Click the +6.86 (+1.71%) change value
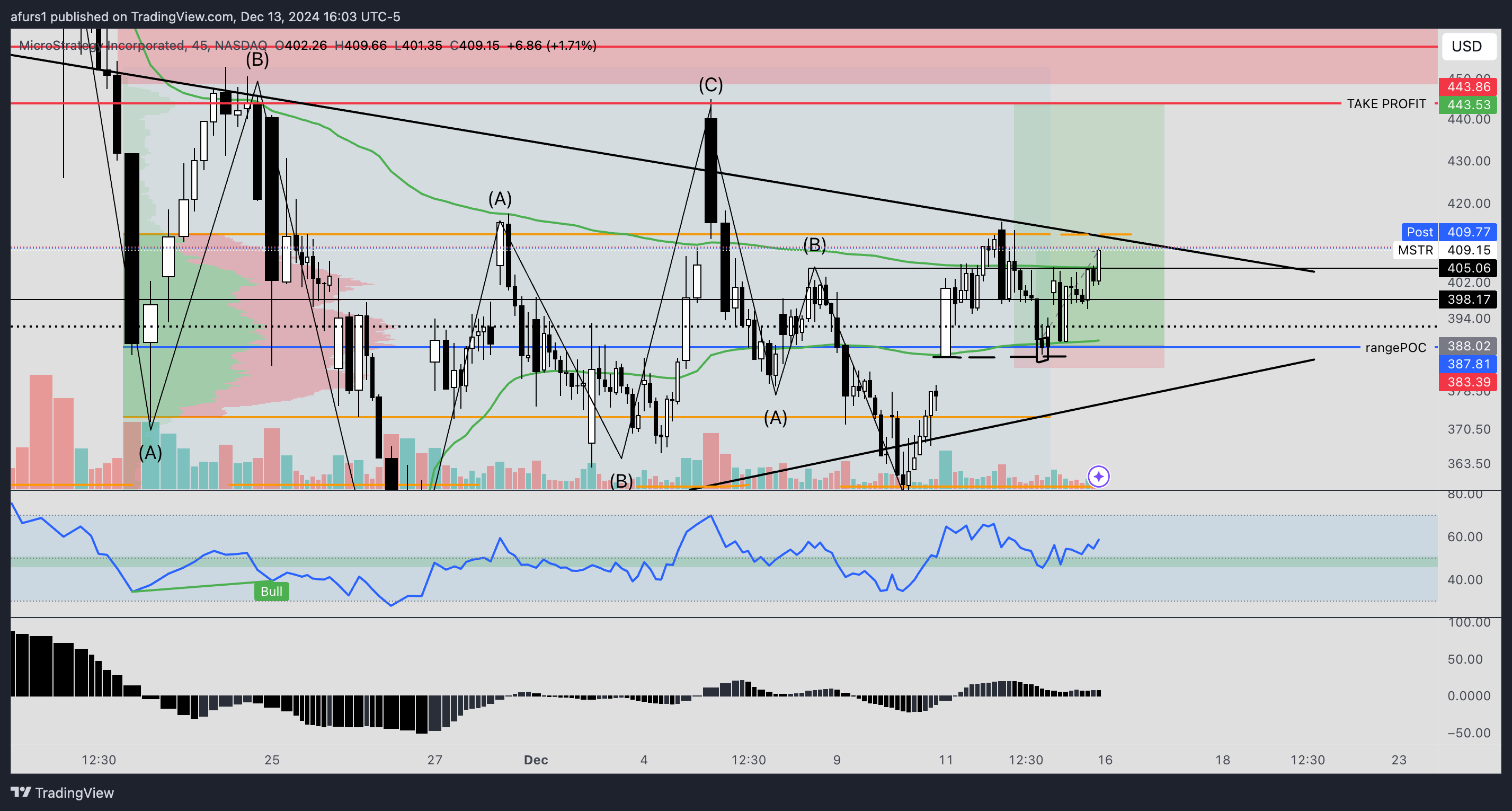Image resolution: width=1512 pixels, height=811 pixels. [552, 45]
